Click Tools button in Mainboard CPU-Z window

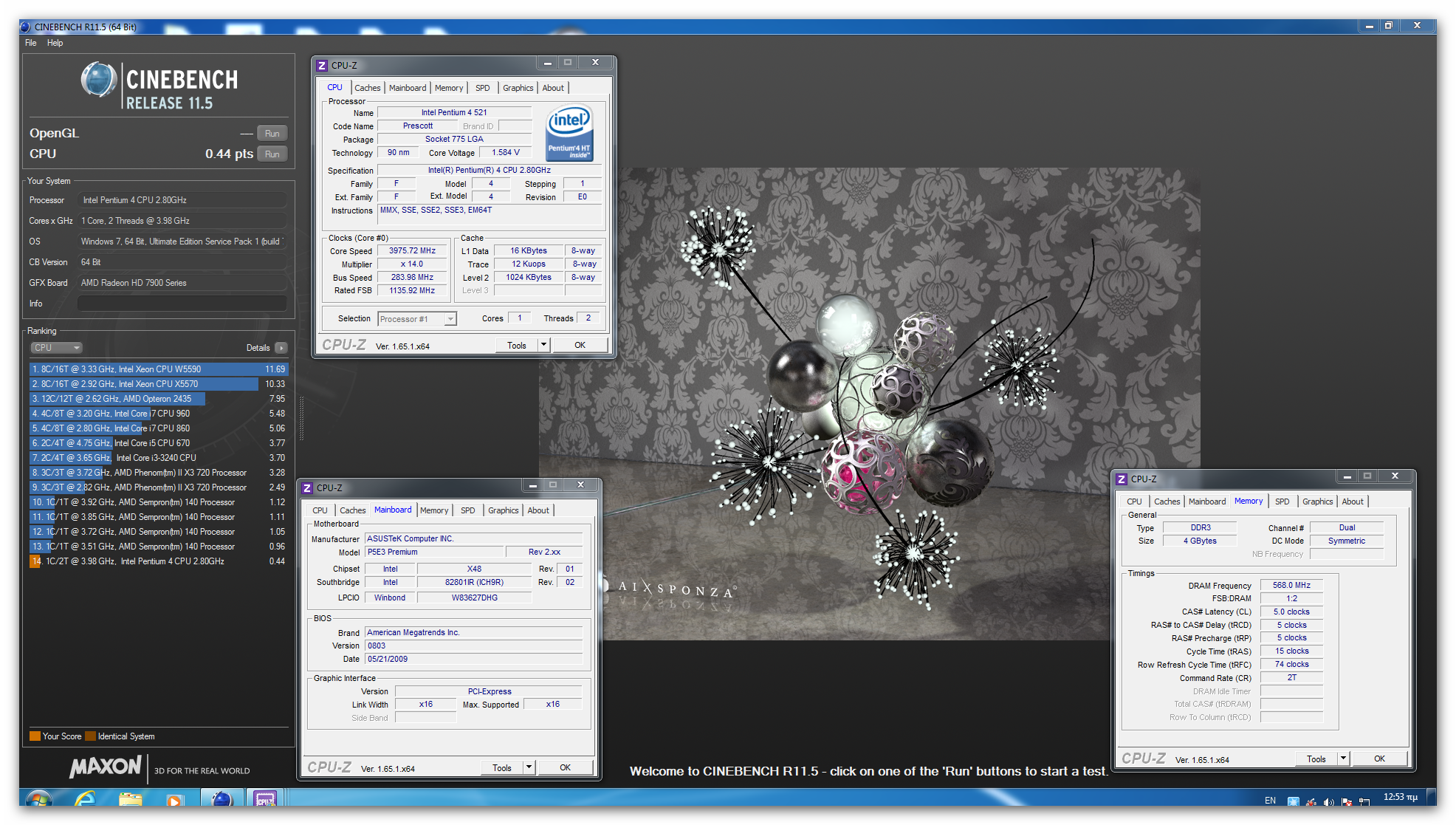pos(502,767)
